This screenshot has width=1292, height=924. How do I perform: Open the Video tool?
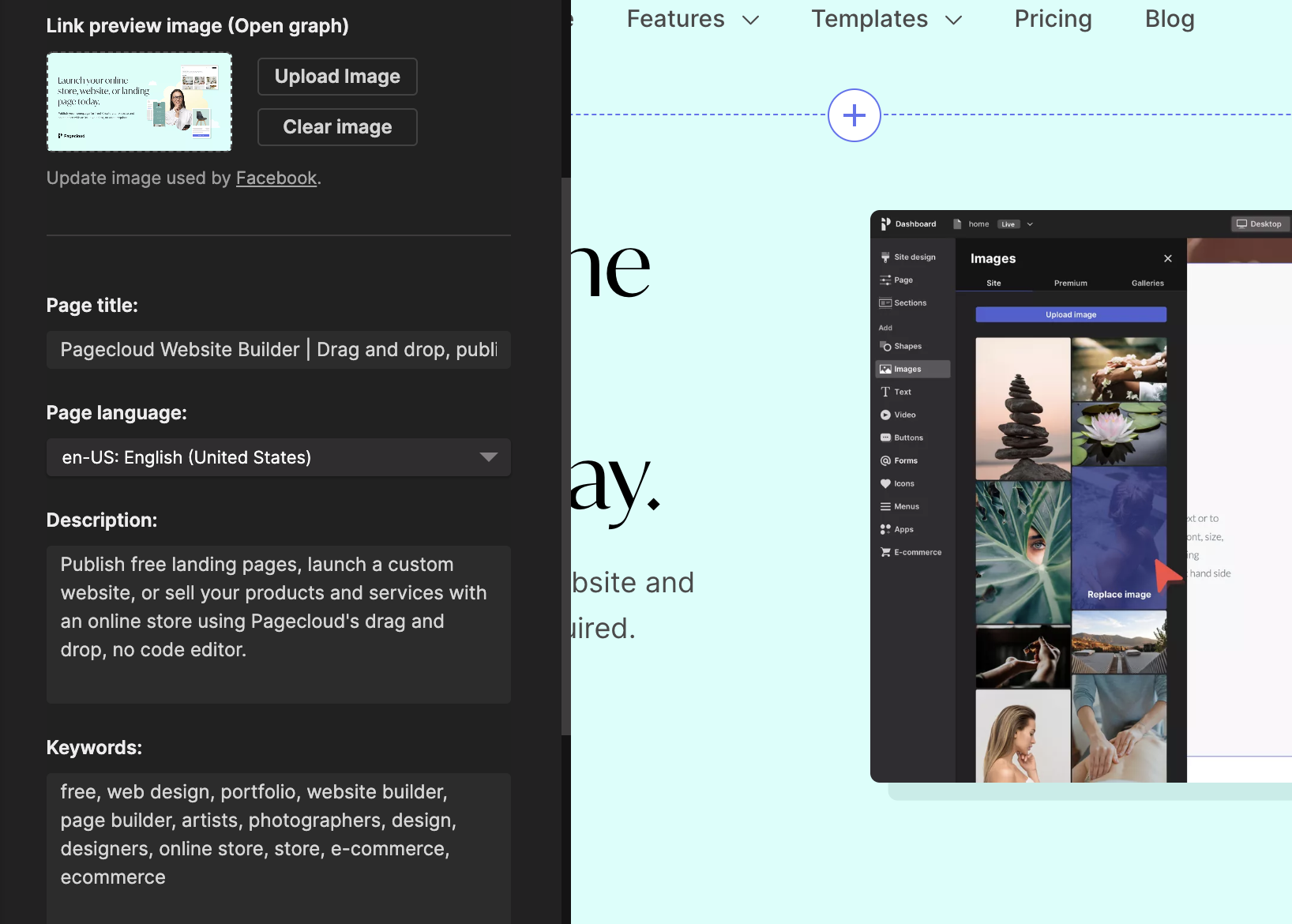904,415
